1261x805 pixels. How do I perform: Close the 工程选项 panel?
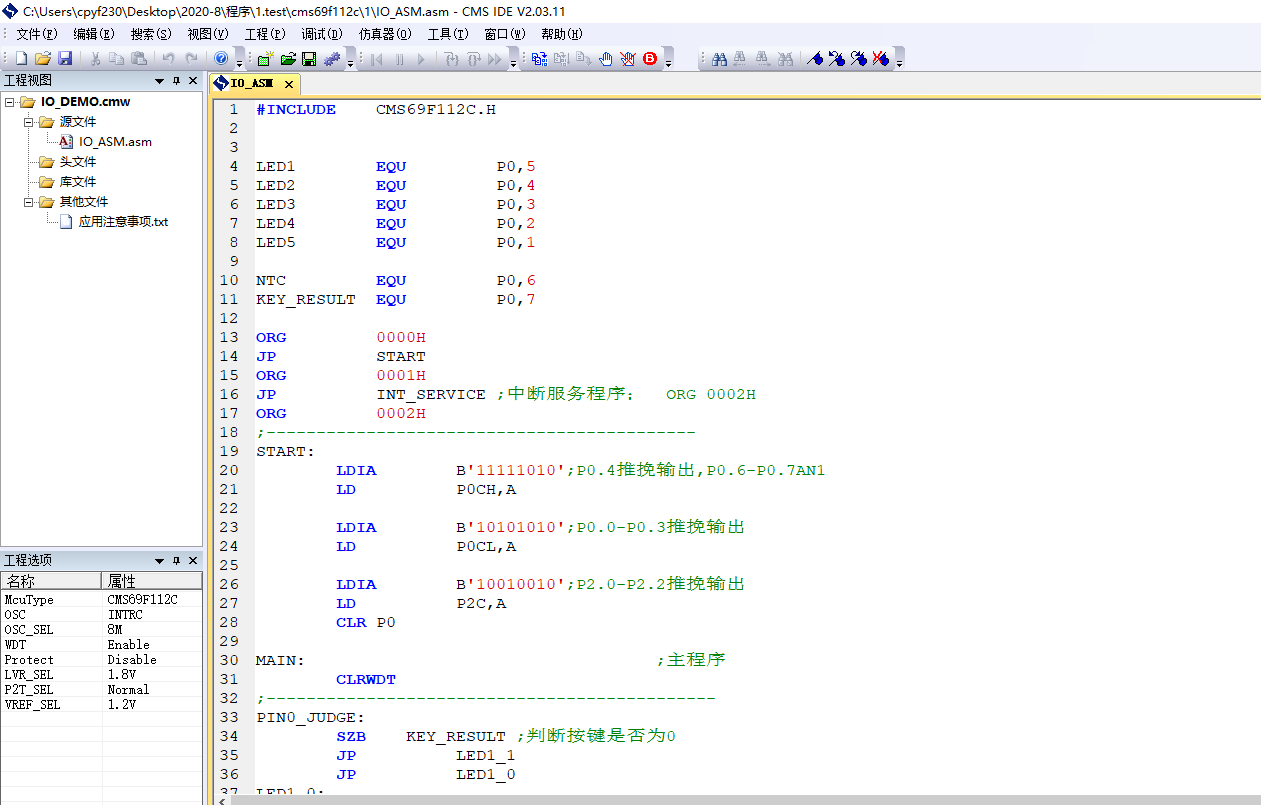pyautogui.click(x=193, y=561)
